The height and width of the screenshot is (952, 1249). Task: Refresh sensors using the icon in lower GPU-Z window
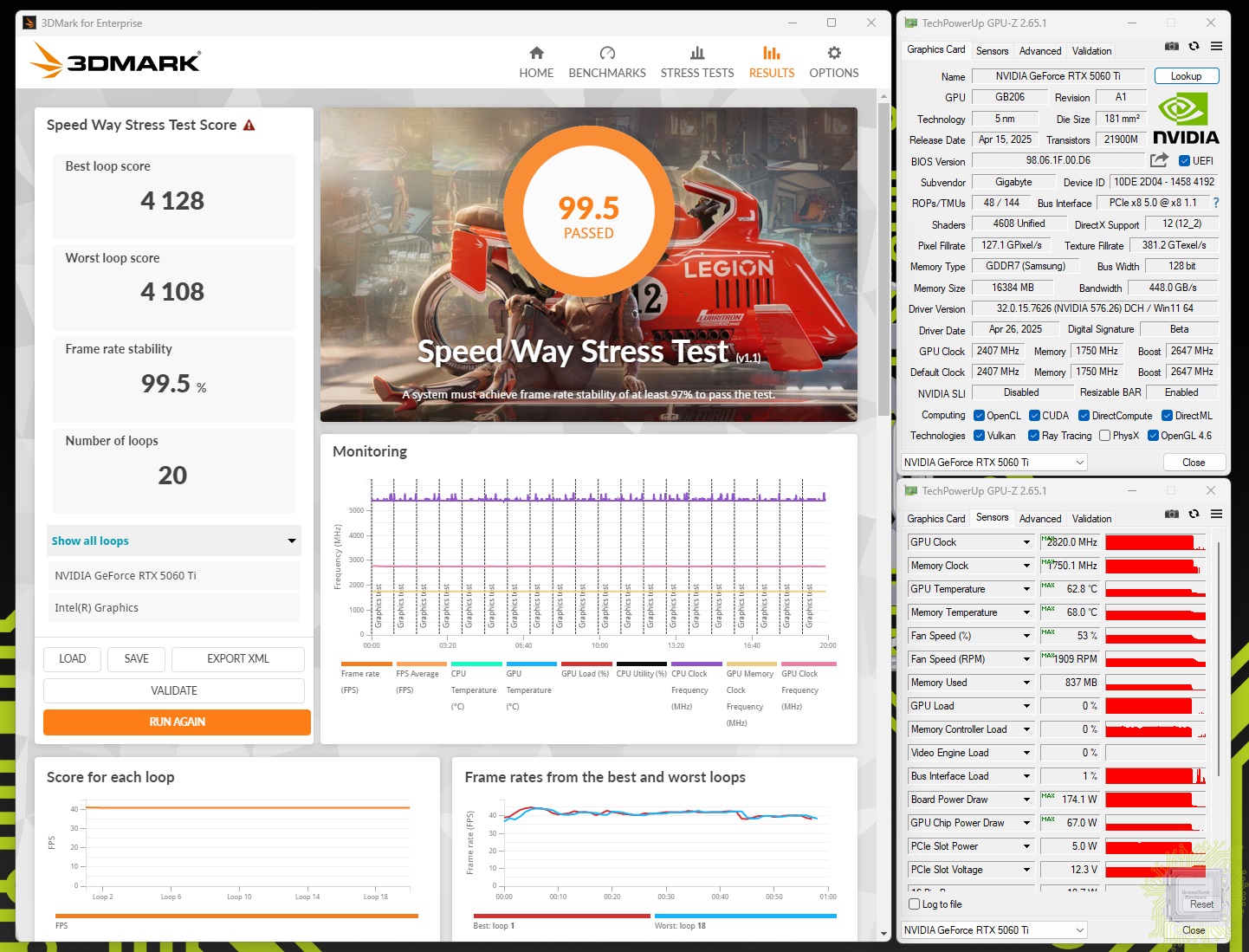[1194, 515]
